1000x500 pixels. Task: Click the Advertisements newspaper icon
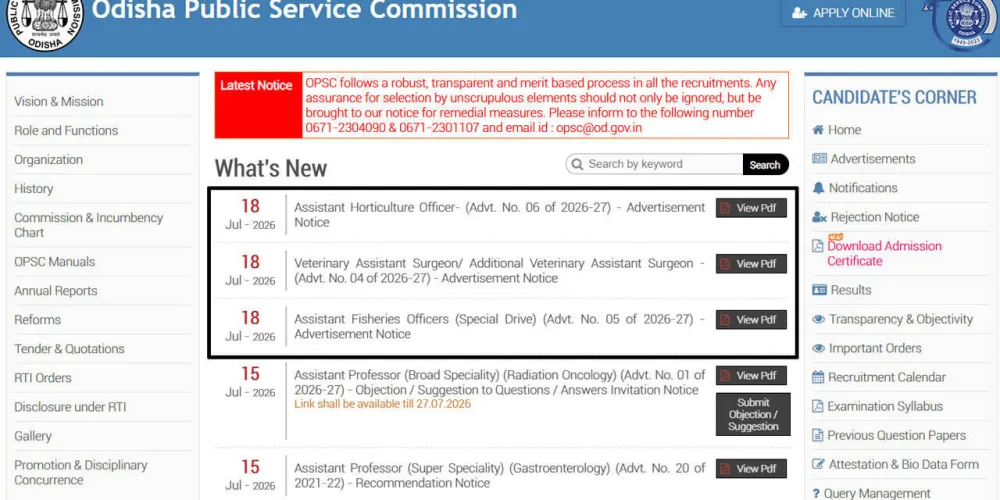coord(820,159)
